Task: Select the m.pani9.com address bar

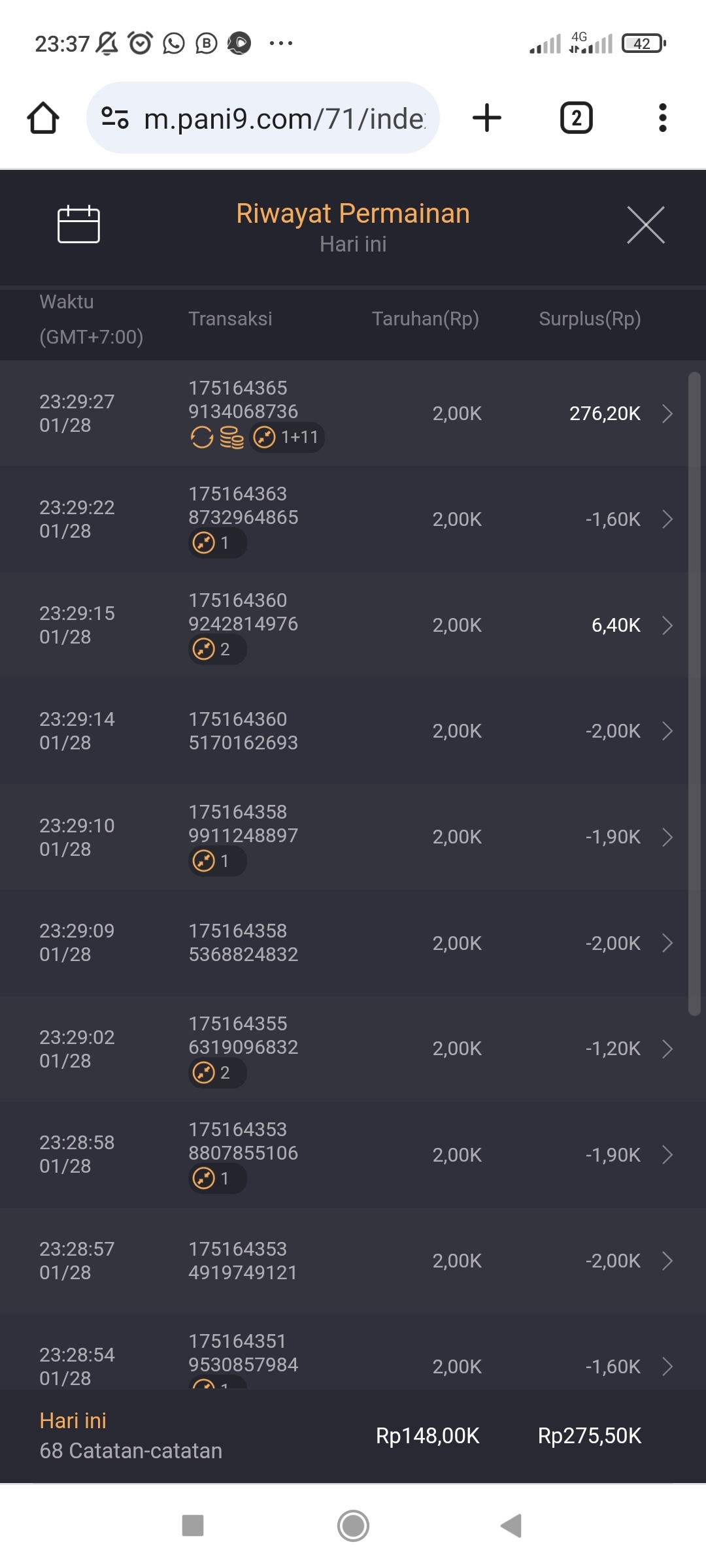Action: 284,118
